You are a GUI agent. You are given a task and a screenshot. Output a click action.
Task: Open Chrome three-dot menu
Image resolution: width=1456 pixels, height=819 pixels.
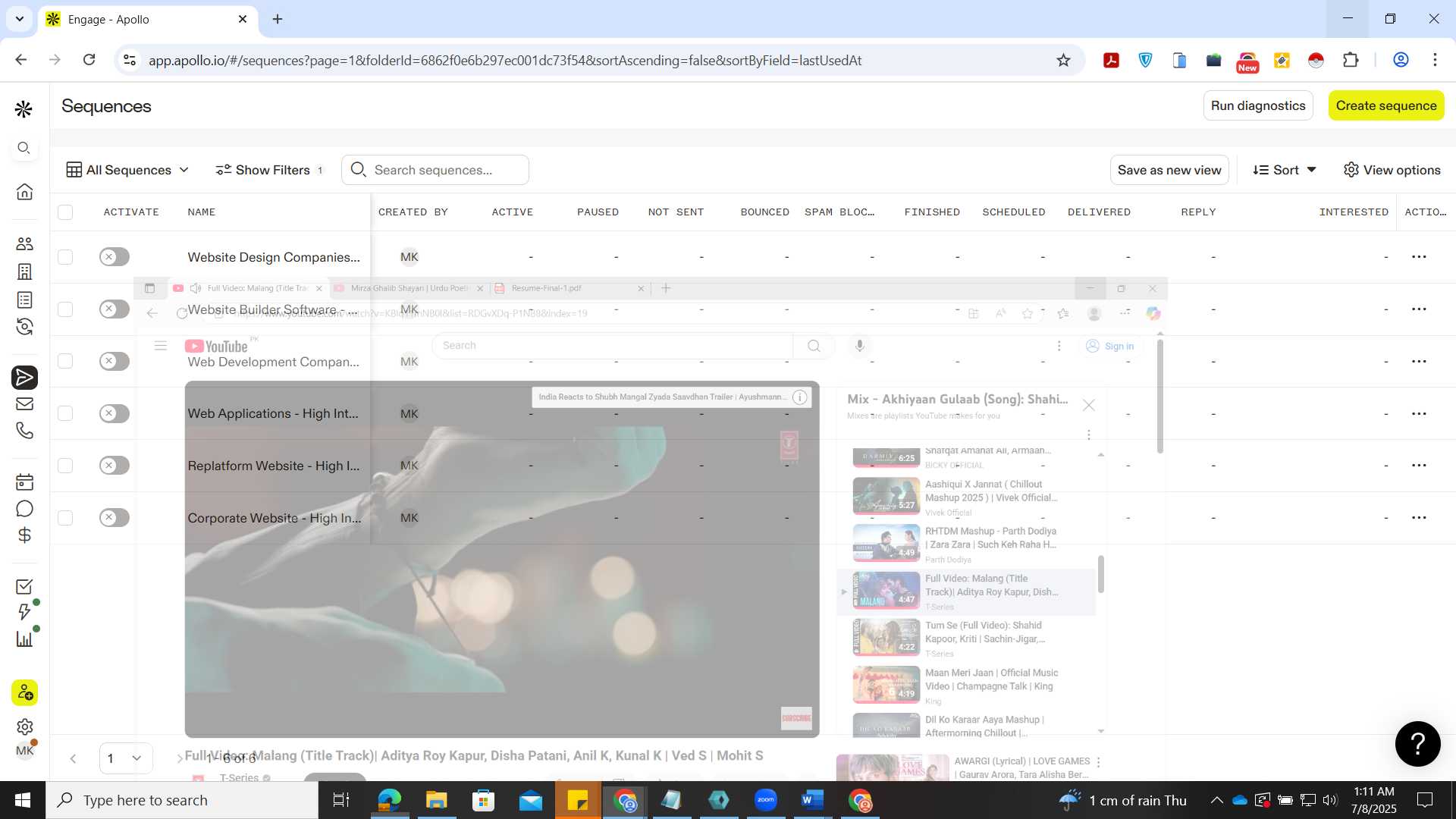(1435, 60)
